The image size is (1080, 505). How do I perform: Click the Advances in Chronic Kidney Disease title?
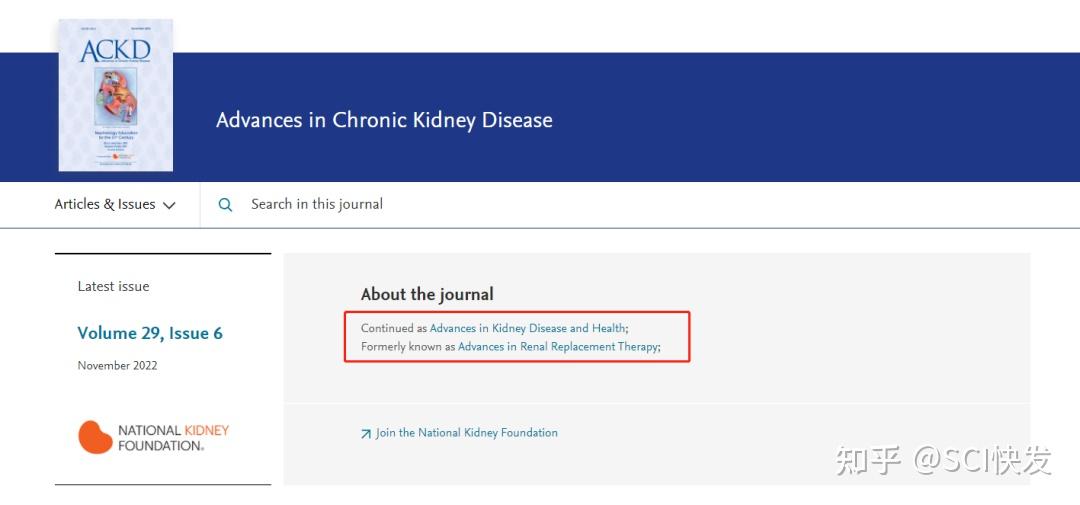(384, 120)
